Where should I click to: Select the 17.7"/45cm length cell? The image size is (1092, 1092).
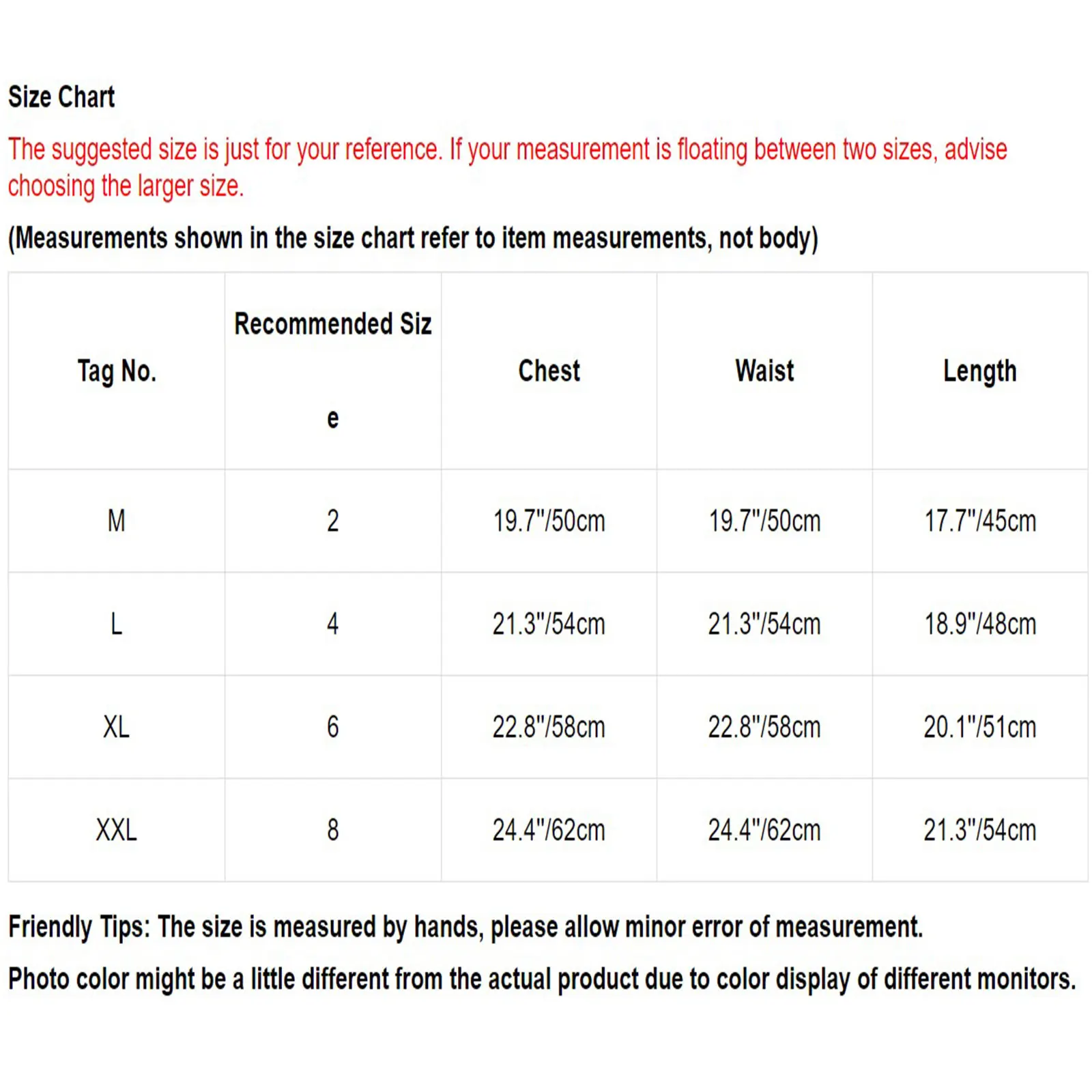[x=979, y=521]
